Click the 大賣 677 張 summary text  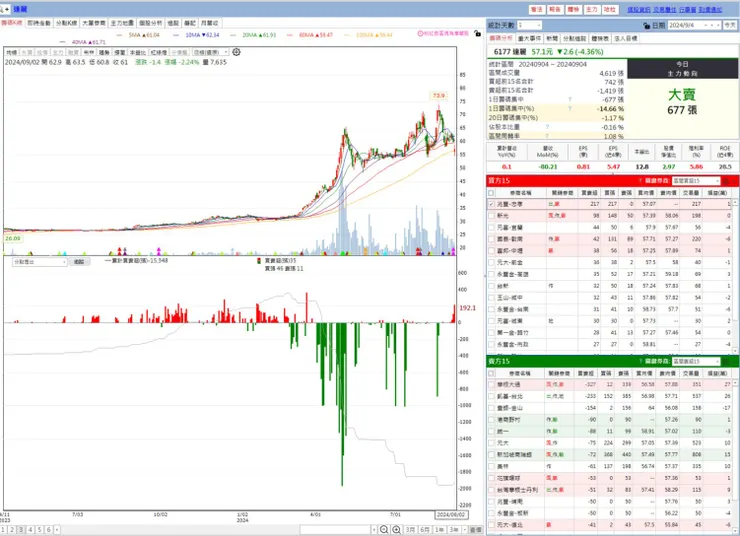pos(682,101)
